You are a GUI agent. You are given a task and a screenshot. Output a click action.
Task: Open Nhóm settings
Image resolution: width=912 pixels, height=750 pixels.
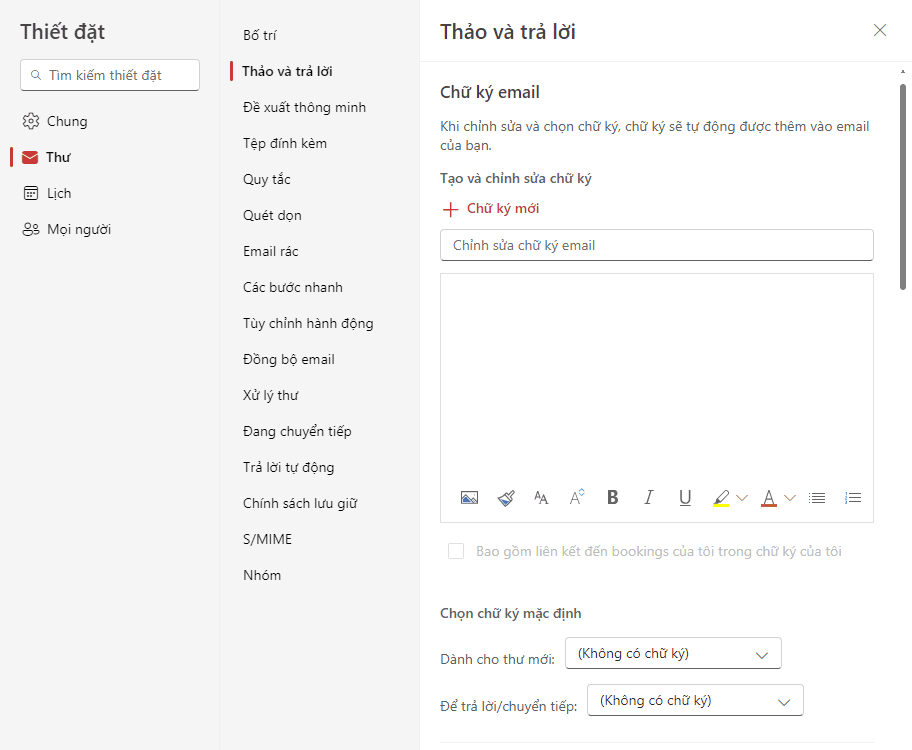[262, 575]
